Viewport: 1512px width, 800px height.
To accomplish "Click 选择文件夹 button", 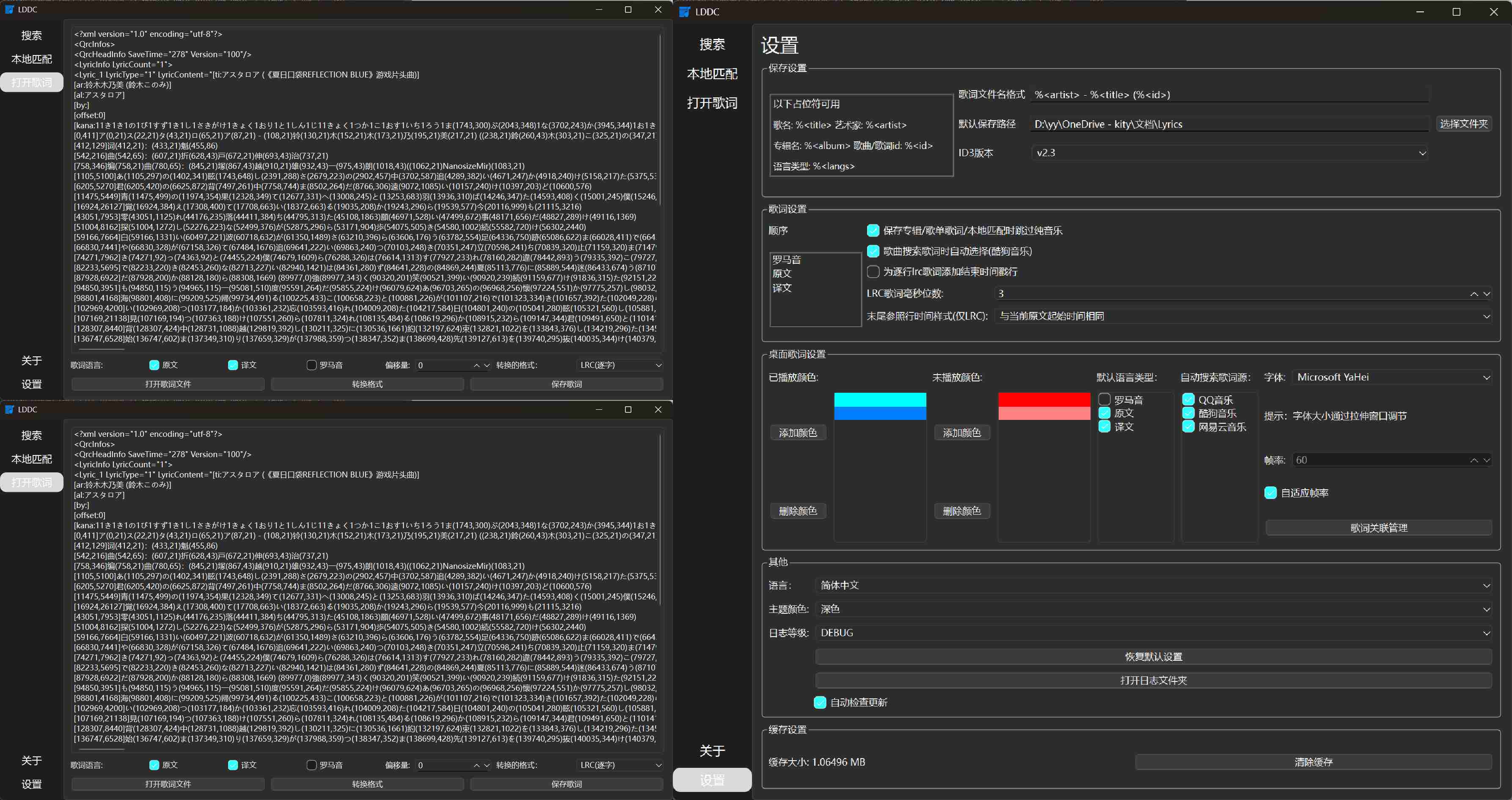I will (x=1464, y=124).
